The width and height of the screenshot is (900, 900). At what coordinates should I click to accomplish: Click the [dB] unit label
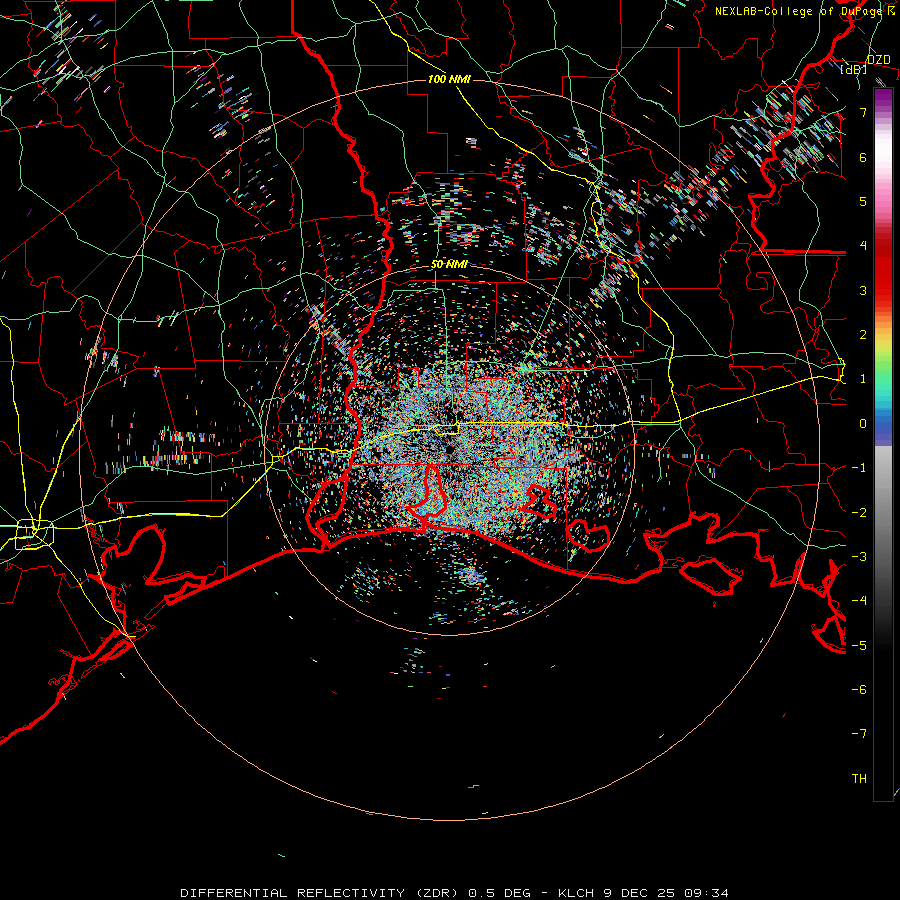click(854, 69)
